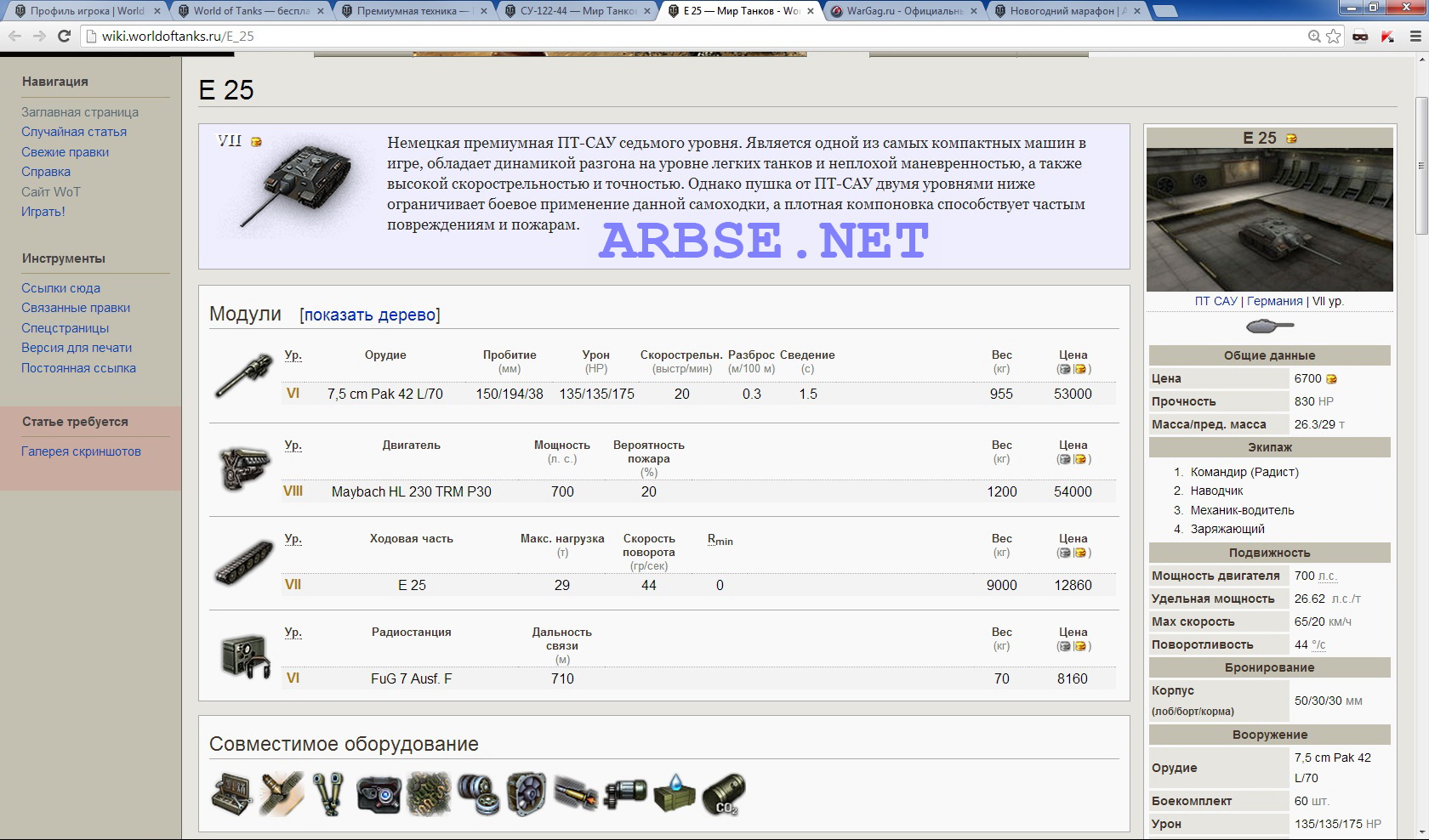Click the CO2 fuel tank equipment icon
Screen dimensions: 1429x840
724,794
